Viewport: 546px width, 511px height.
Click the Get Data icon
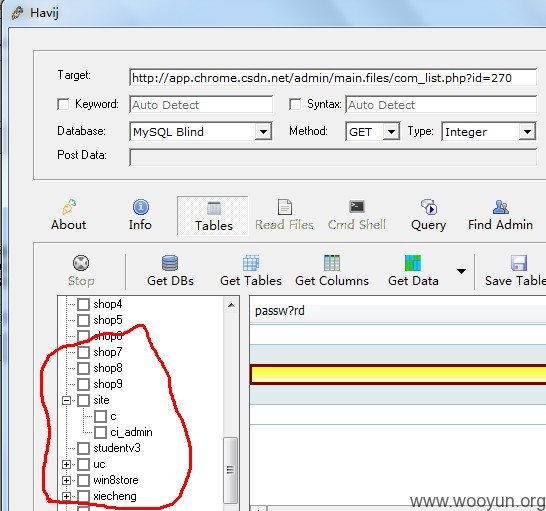click(x=413, y=263)
